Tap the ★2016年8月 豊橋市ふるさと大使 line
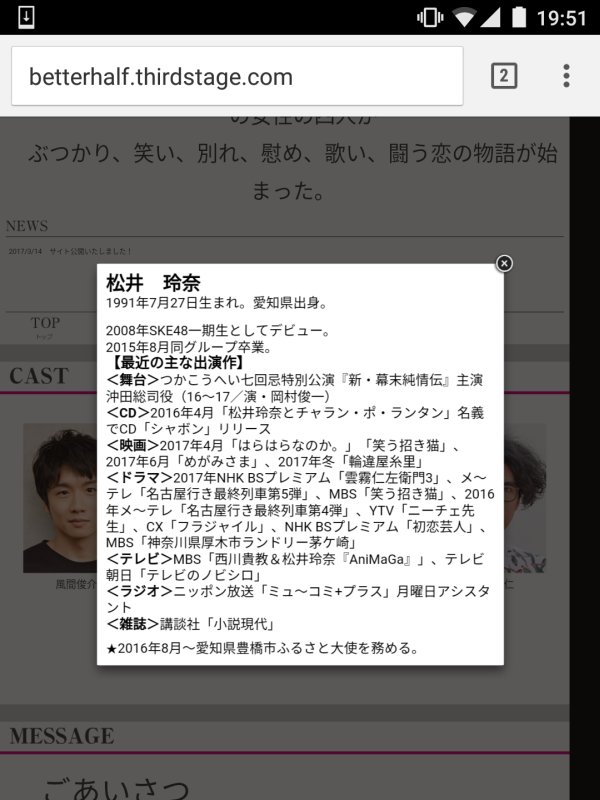Screen dimensions: 600x800 [263, 648]
